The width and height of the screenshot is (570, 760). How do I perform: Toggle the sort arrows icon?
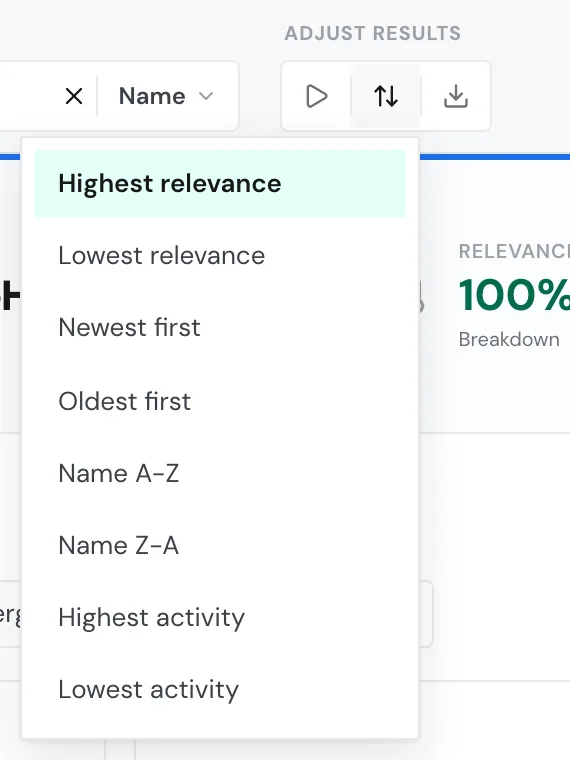click(386, 96)
